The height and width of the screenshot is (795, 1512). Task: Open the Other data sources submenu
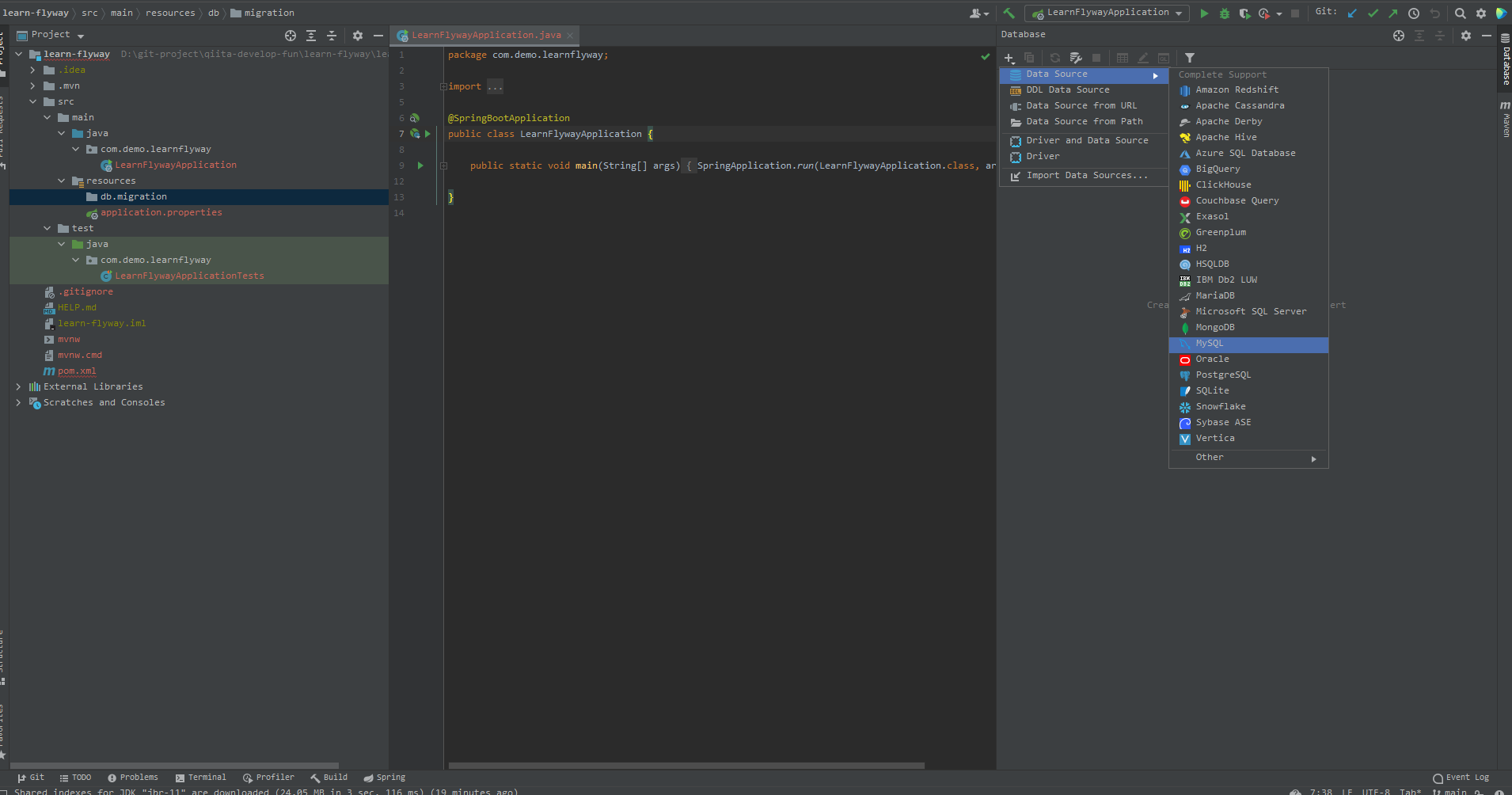[x=1248, y=458]
